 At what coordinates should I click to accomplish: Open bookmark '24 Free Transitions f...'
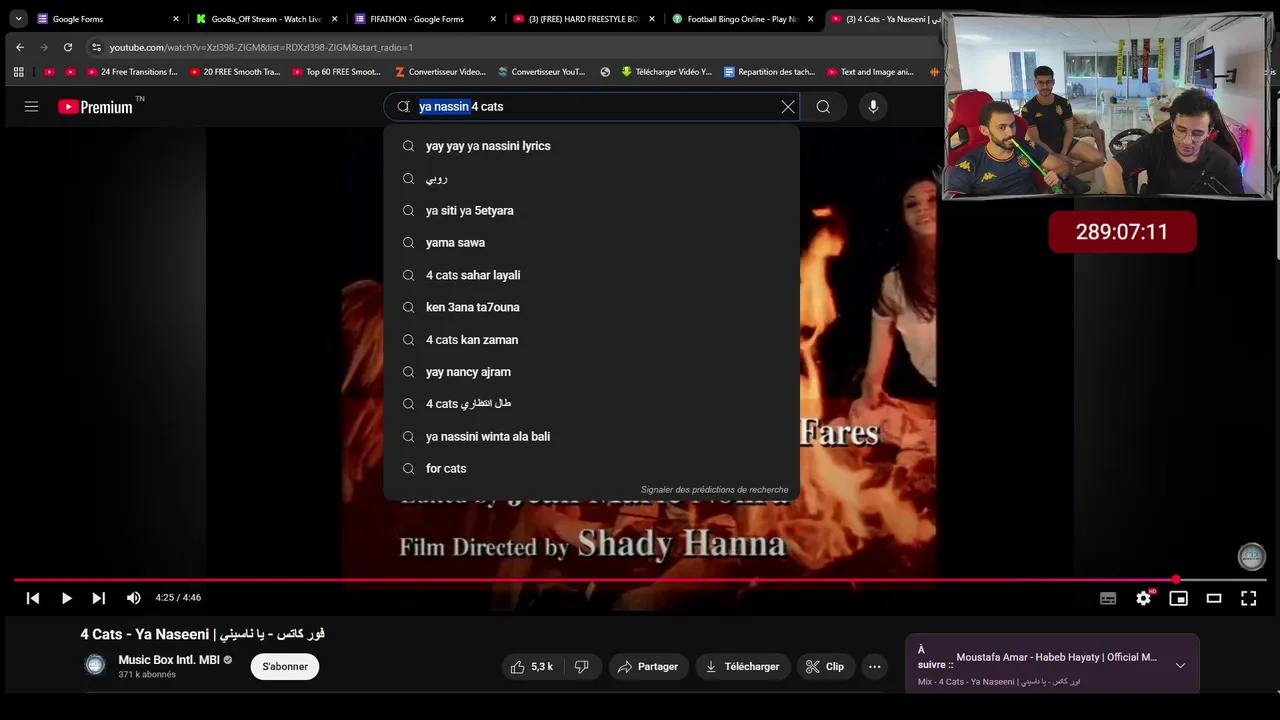tap(131, 72)
